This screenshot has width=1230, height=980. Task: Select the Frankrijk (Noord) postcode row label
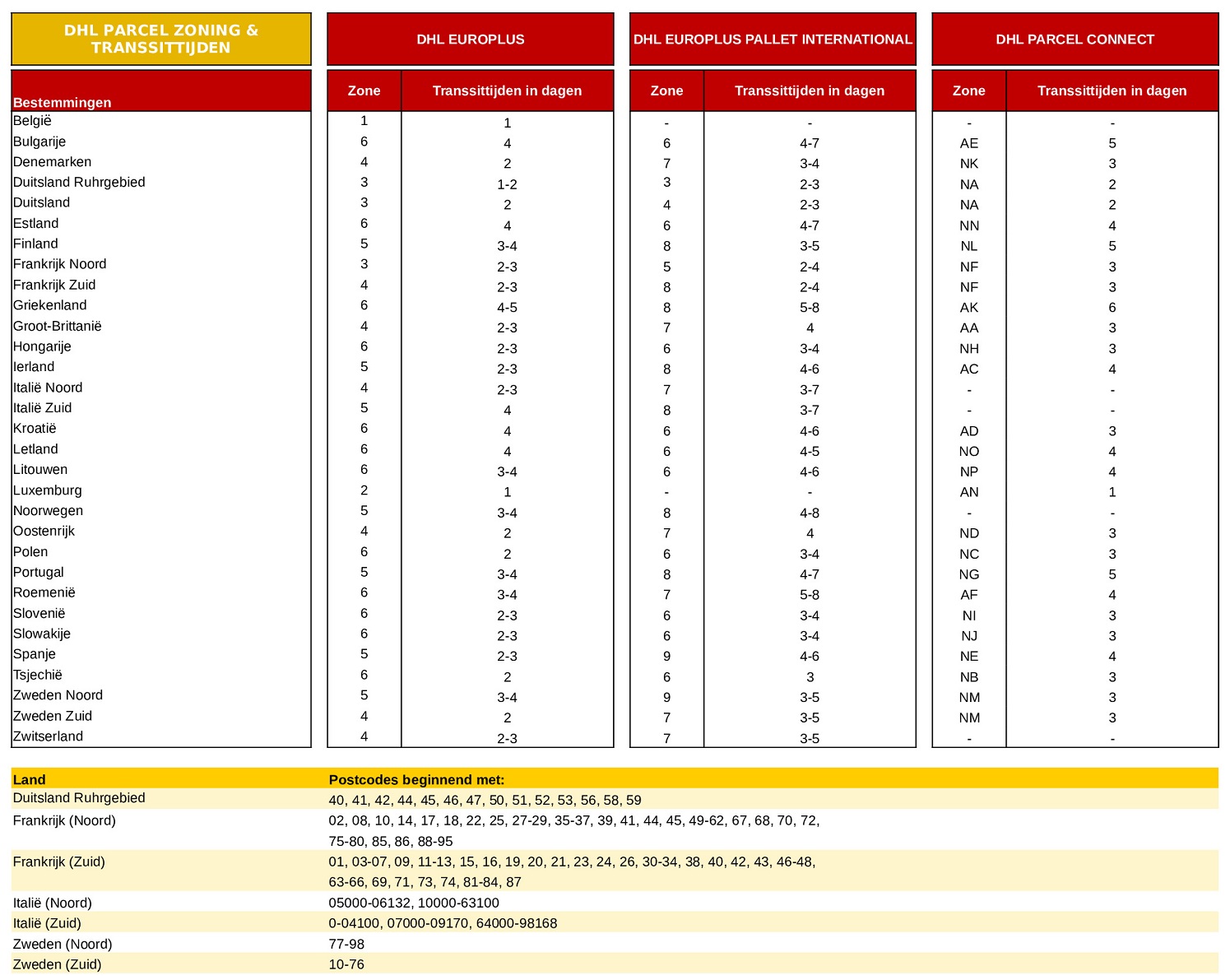point(64,820)
